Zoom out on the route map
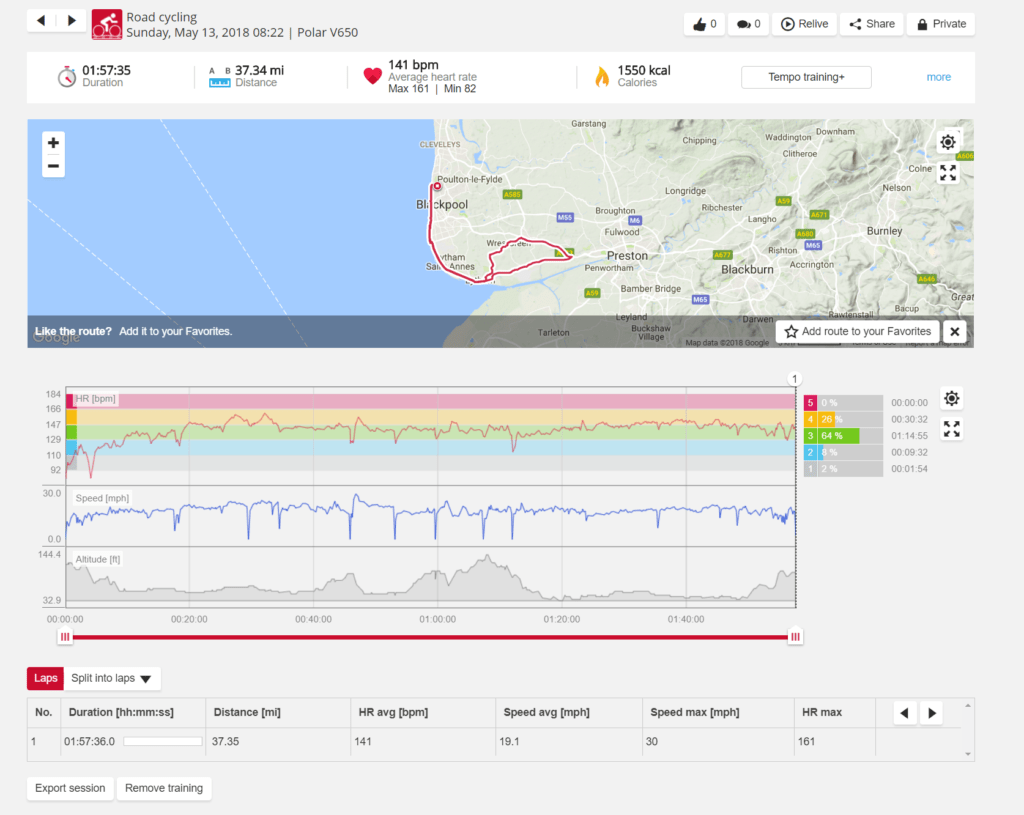 (x=53, y=166)
